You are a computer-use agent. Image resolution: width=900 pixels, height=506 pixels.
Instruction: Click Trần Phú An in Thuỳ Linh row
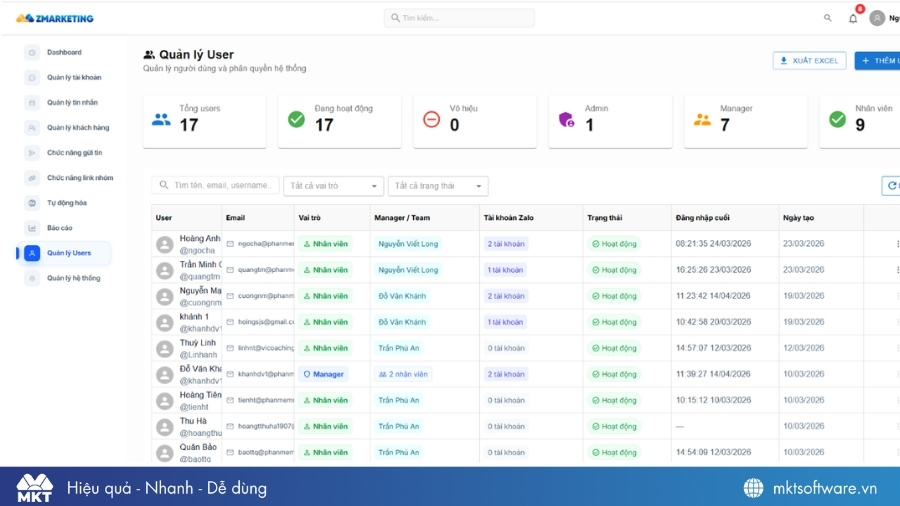coord(399,348)
